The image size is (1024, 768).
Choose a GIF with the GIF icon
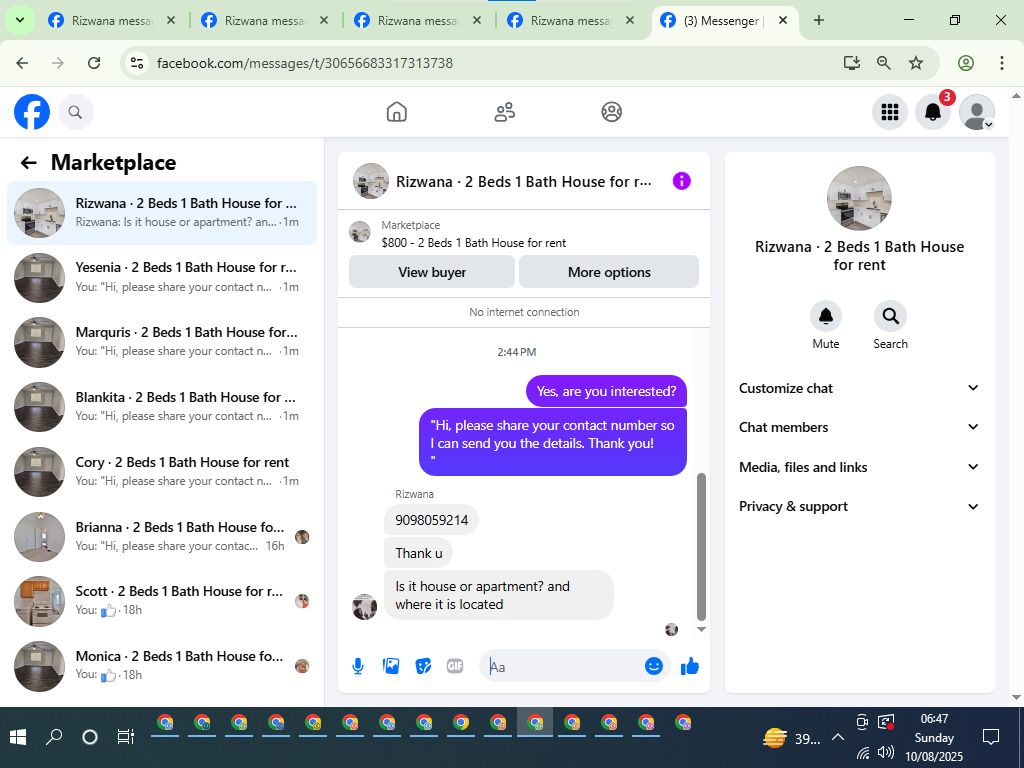click(x=455, y=666)
